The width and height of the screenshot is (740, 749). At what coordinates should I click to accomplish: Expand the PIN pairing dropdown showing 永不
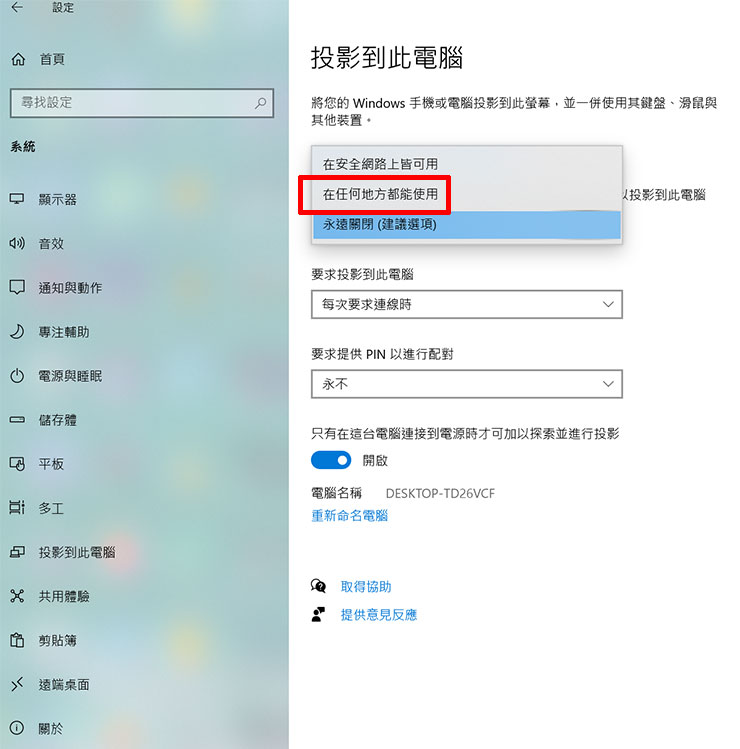click(x=467, y=384)
